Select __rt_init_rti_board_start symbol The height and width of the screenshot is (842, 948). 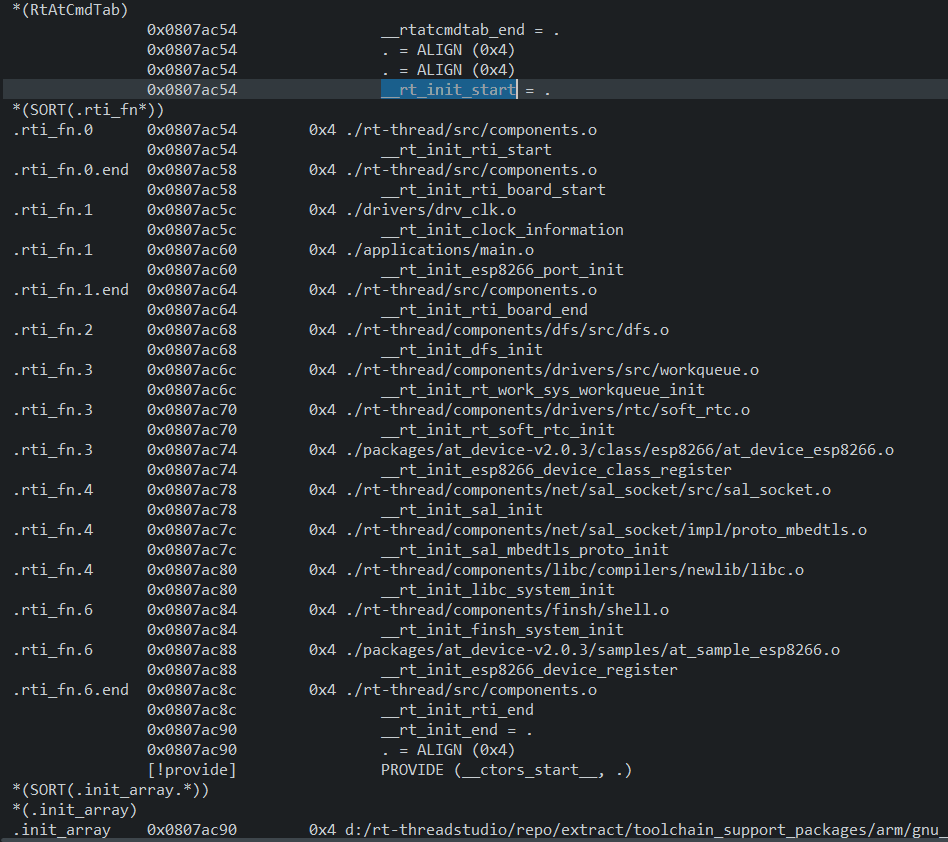point(493,190)
